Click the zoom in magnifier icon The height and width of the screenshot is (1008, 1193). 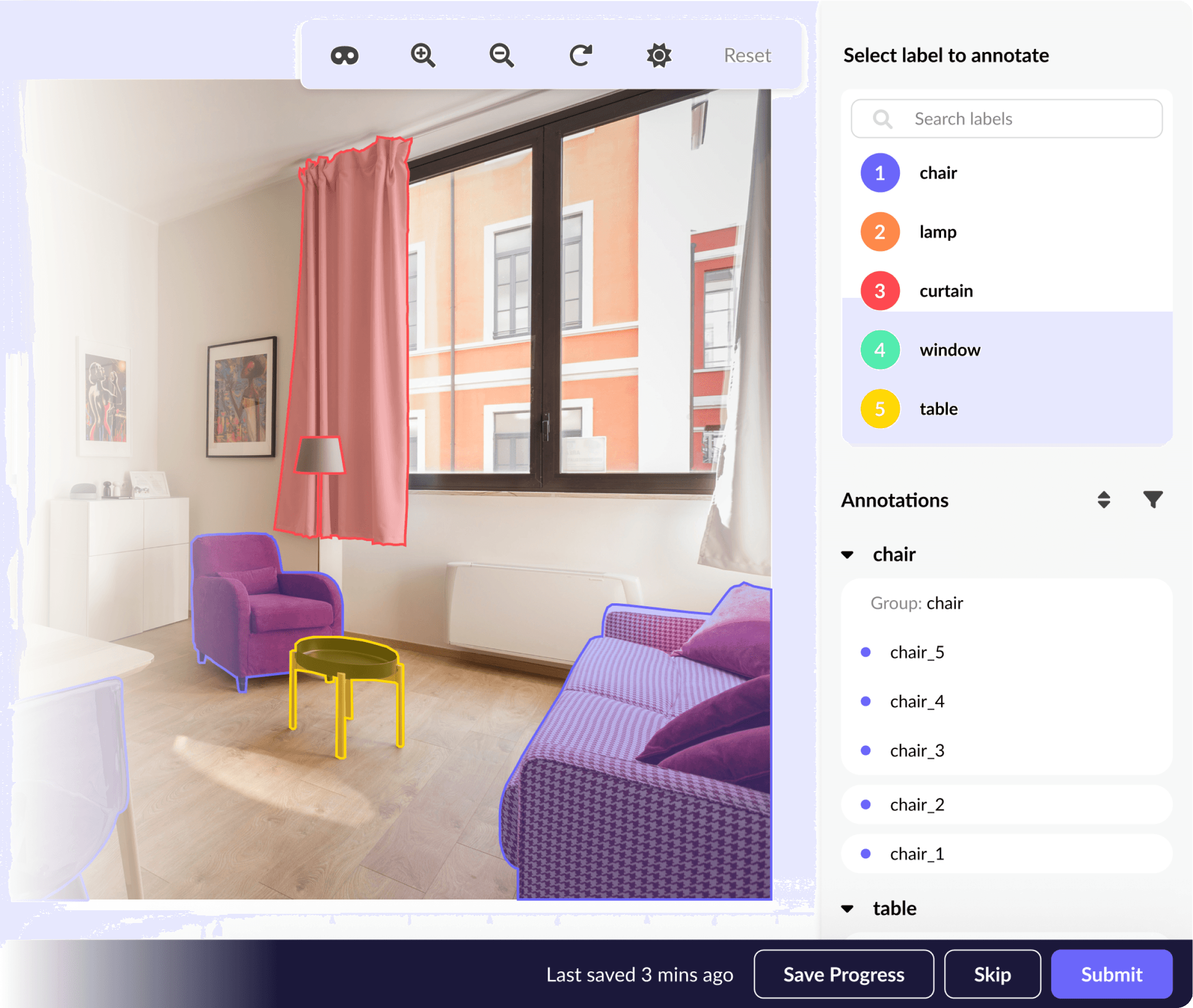[423, 55]
